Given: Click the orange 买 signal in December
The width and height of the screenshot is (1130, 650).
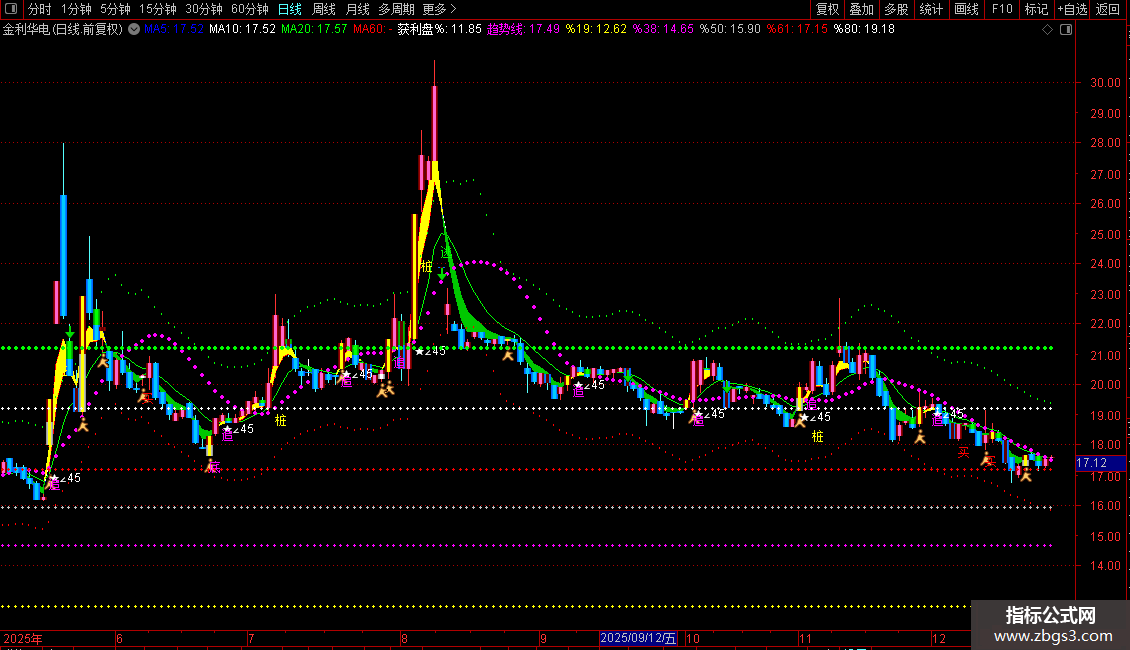Looking at the screenshot, I should pyautogui.click(x=963, y=453).
